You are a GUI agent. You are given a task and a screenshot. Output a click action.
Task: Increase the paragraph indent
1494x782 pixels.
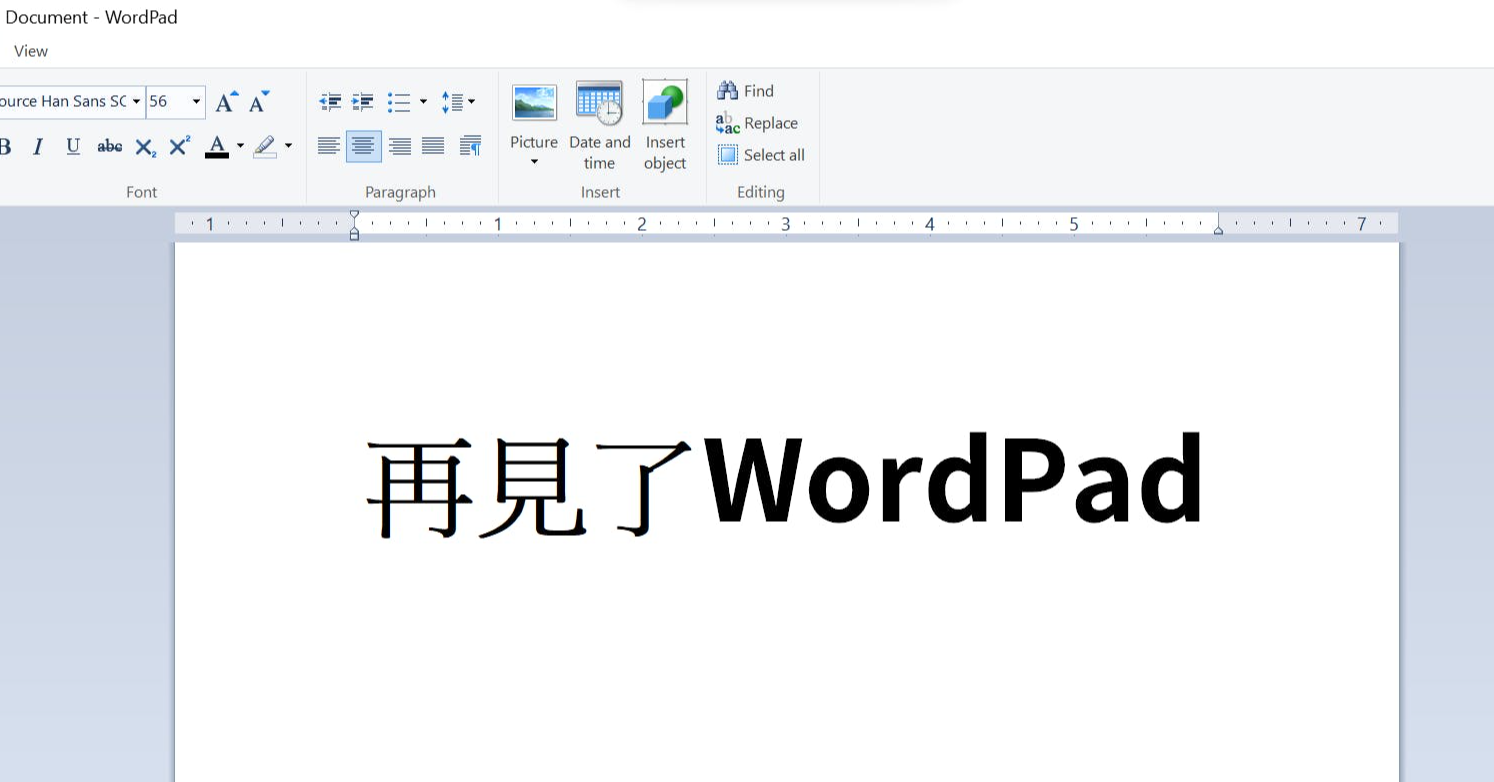click(363, 102)
